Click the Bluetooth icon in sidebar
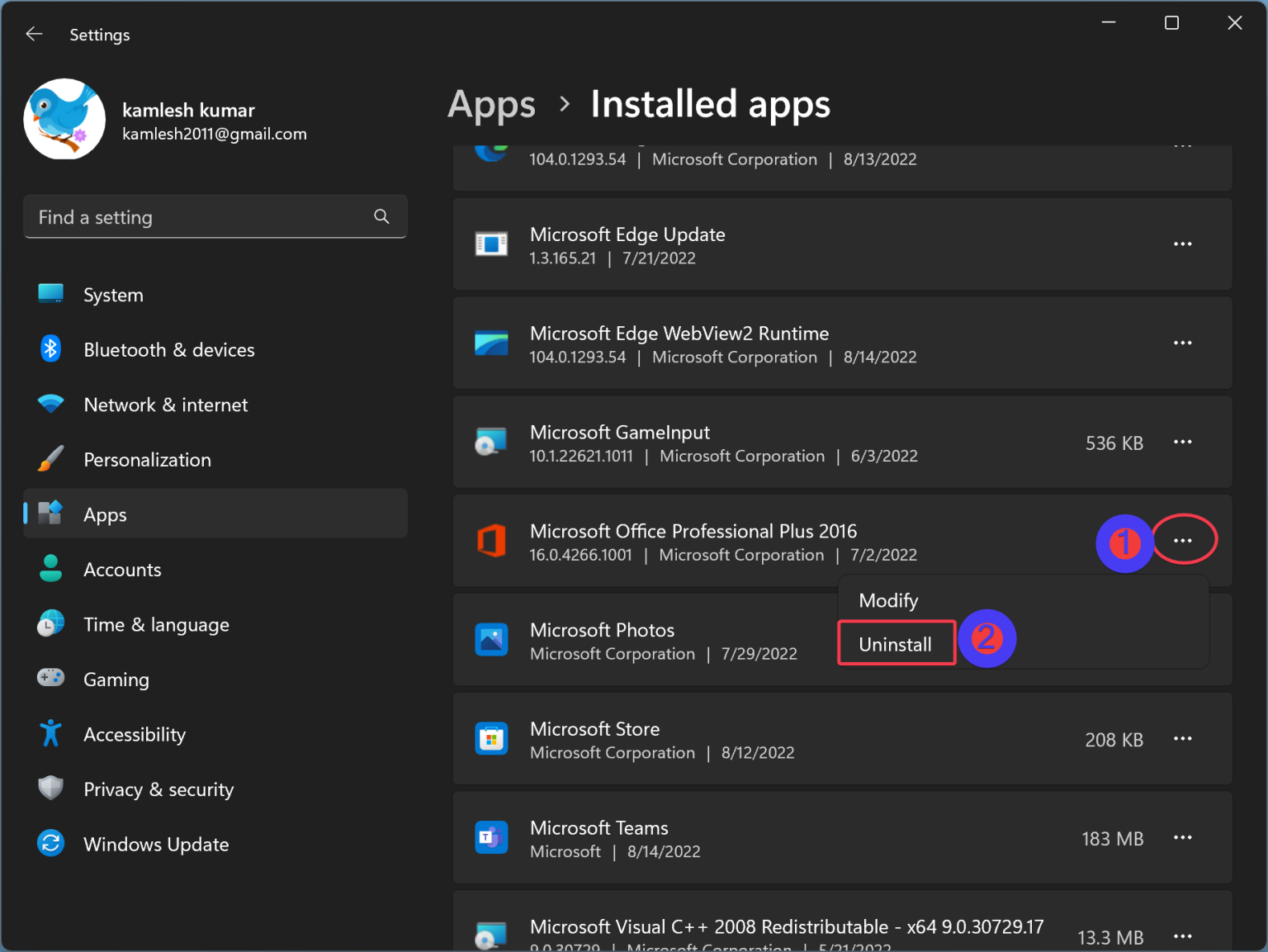The width and height of the screenshot is (1268, 952). pyautogui.click(x=50, y=349)
